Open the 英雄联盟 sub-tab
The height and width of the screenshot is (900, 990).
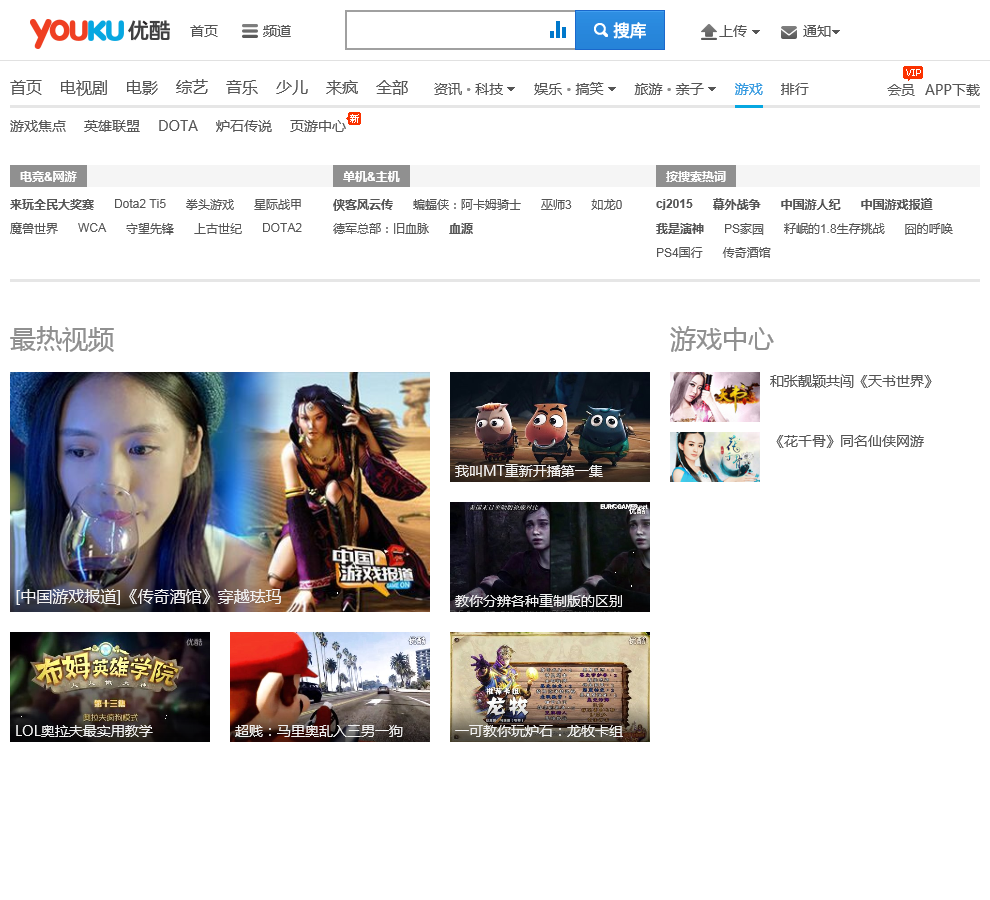(112, 126)
